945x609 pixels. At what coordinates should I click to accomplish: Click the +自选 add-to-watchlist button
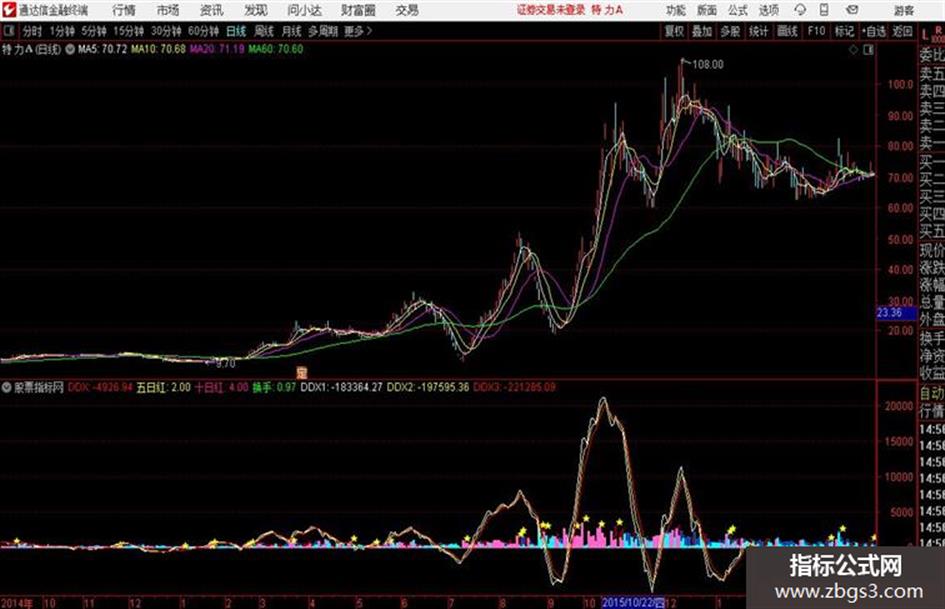pyautogui.click(x=873, y=31)
